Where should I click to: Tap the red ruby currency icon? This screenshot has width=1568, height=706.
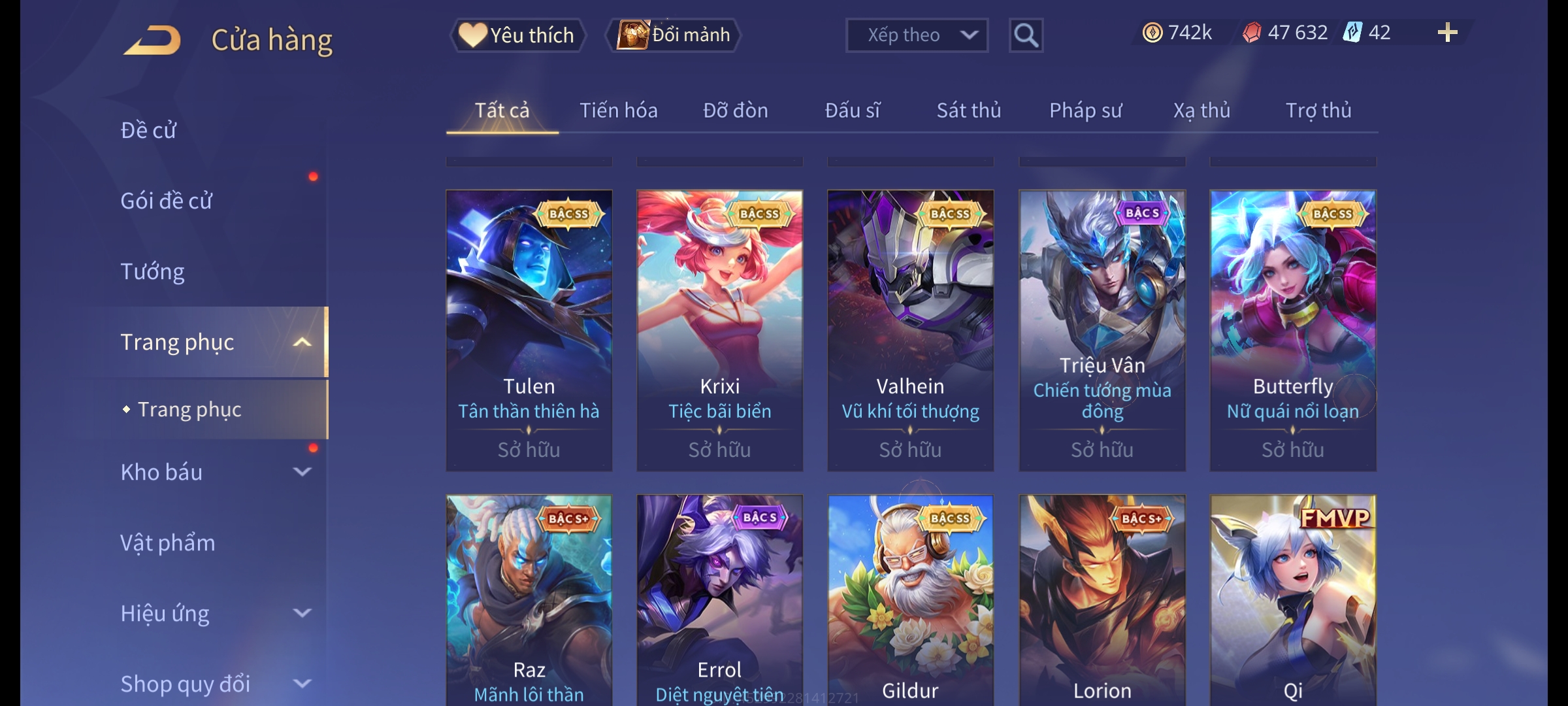click(x=1252, y=33)
